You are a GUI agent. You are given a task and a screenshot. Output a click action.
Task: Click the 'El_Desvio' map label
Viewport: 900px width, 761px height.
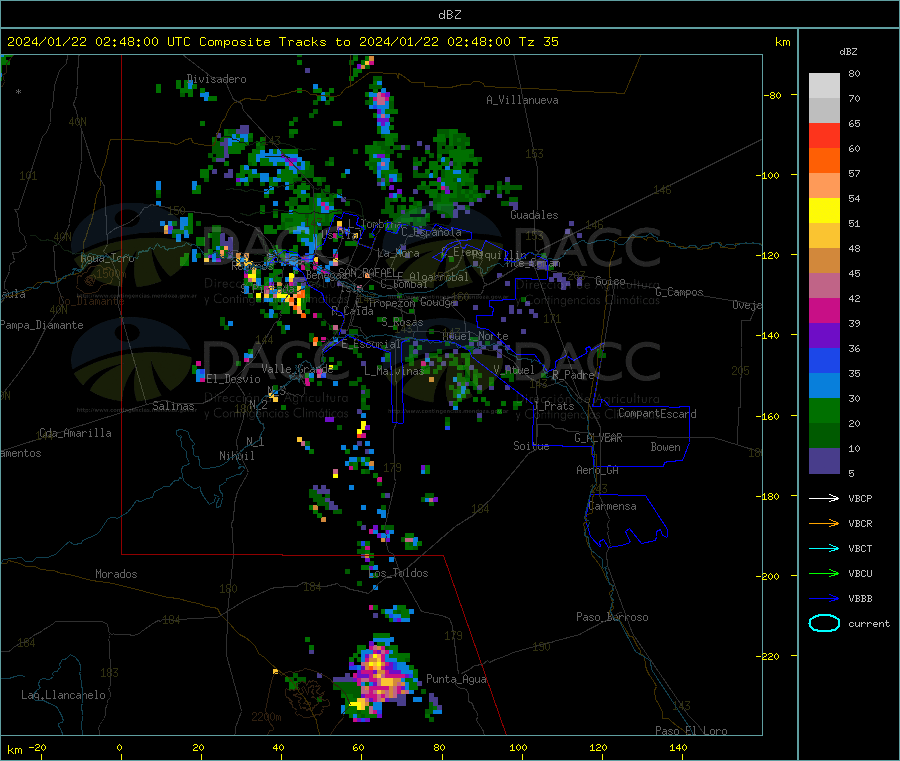234,379
